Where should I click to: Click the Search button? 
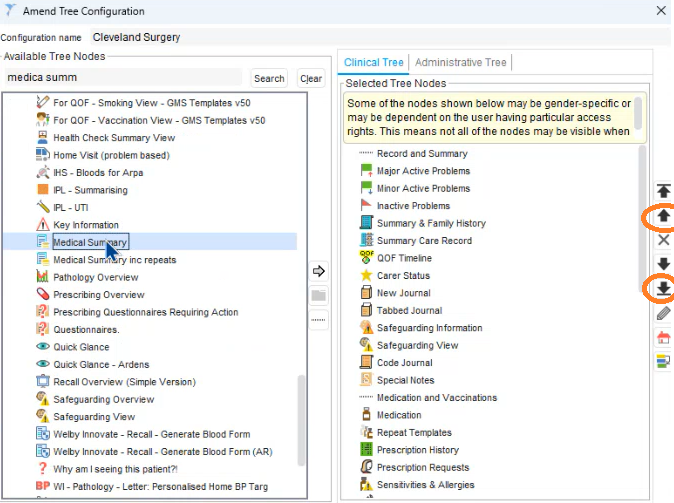coord(269,78)
